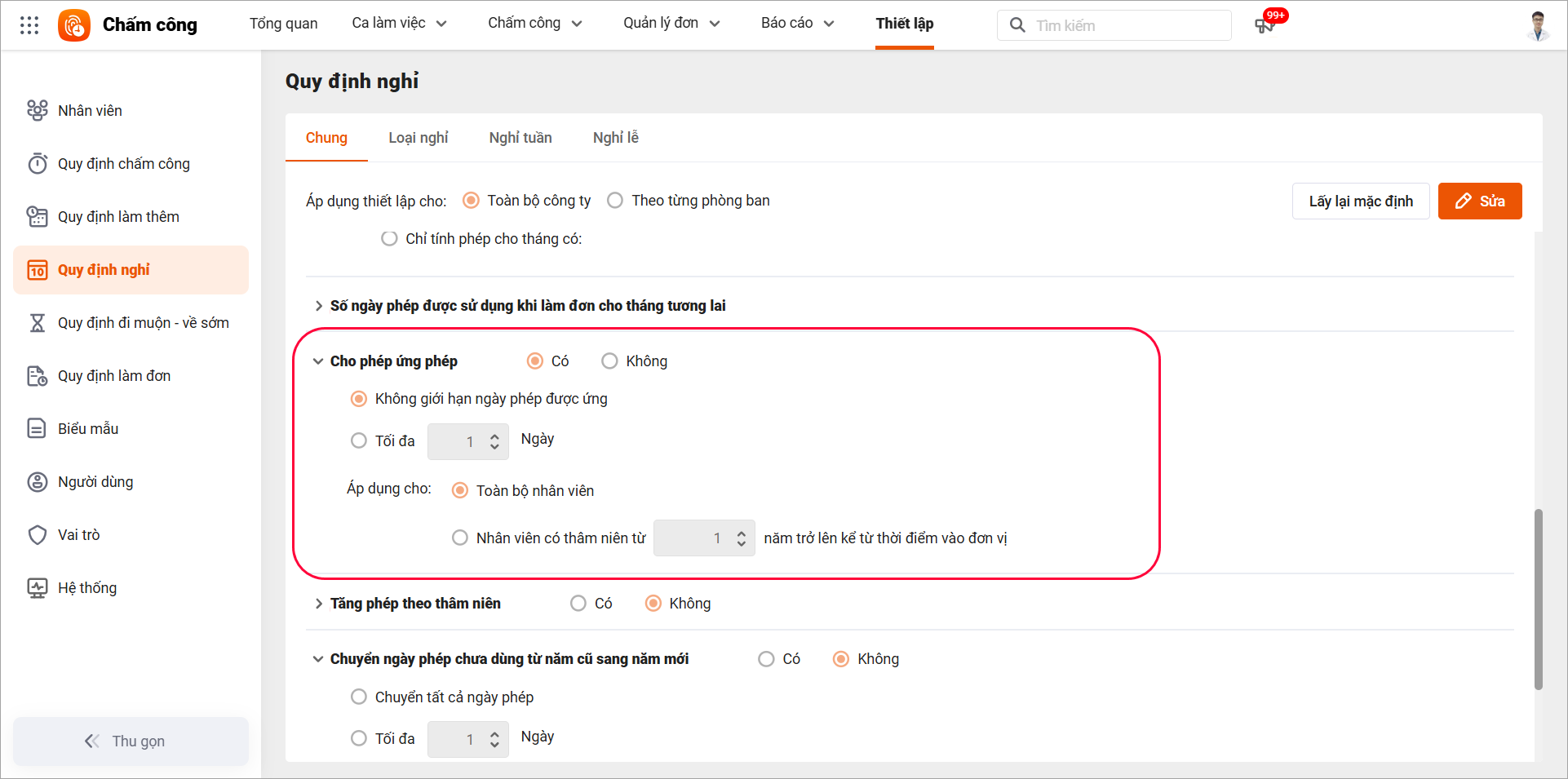Expand Số ngày phép được sử dụng section

318,306
